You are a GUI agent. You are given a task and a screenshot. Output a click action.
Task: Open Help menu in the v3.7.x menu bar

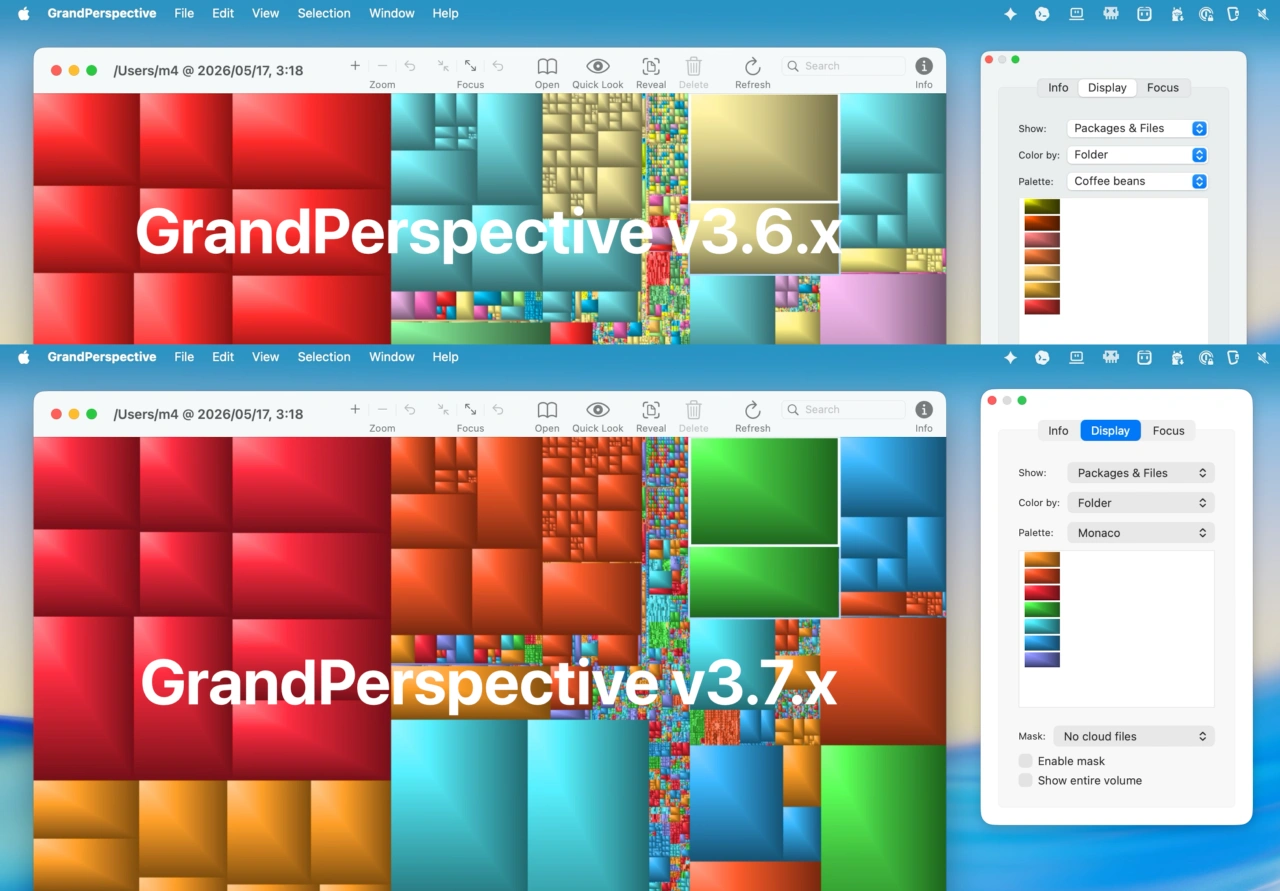[446, 357]
